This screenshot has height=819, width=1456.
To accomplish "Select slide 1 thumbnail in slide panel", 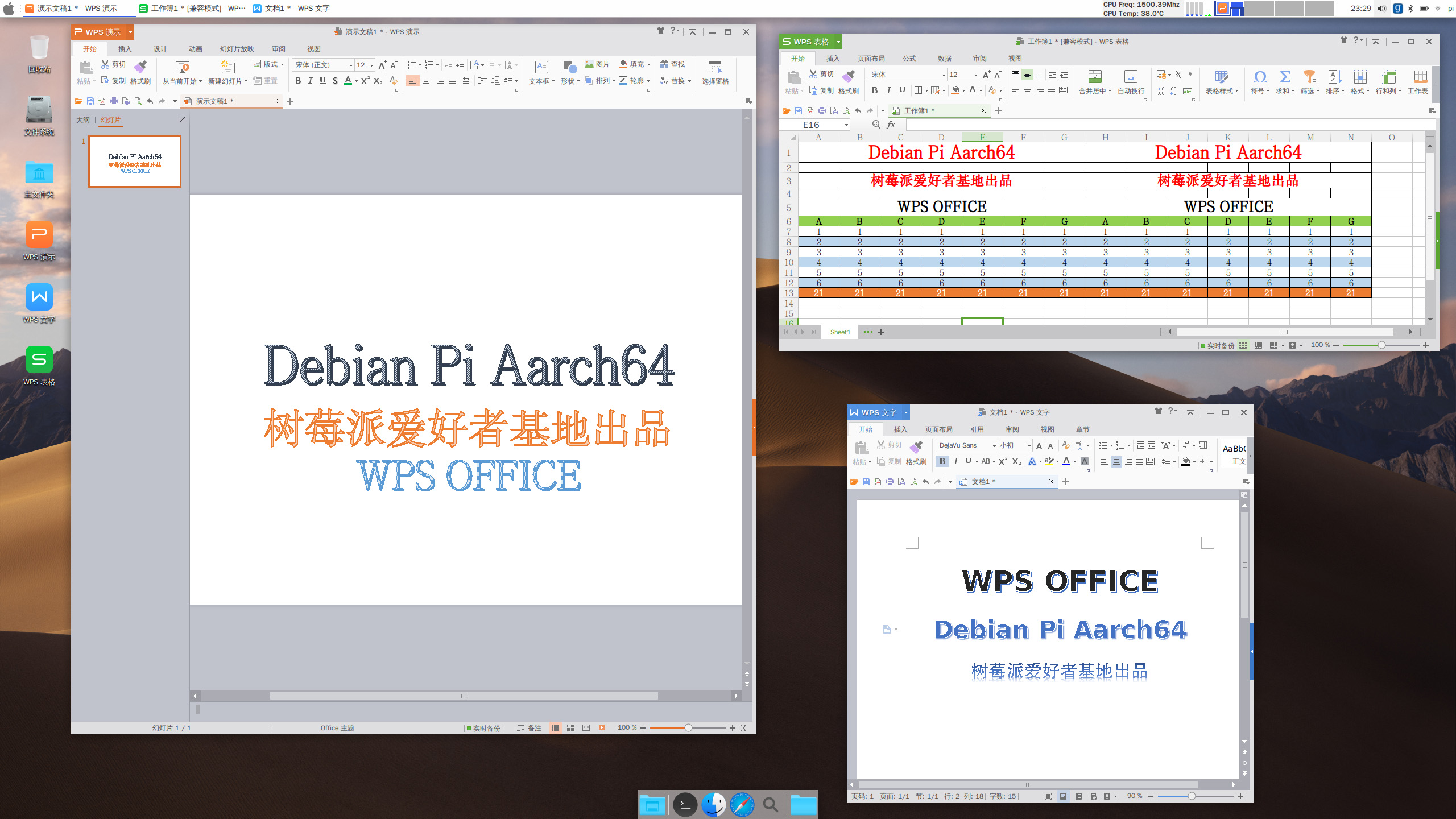I will (135, 161).
